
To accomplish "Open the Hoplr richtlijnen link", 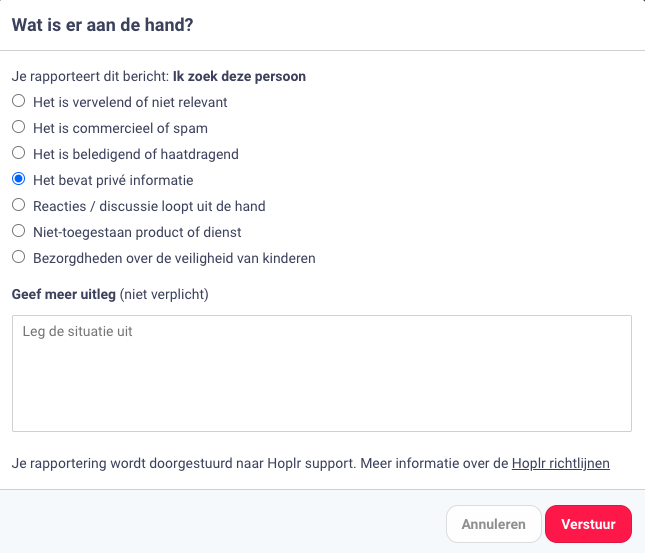I will click(560, 464).
